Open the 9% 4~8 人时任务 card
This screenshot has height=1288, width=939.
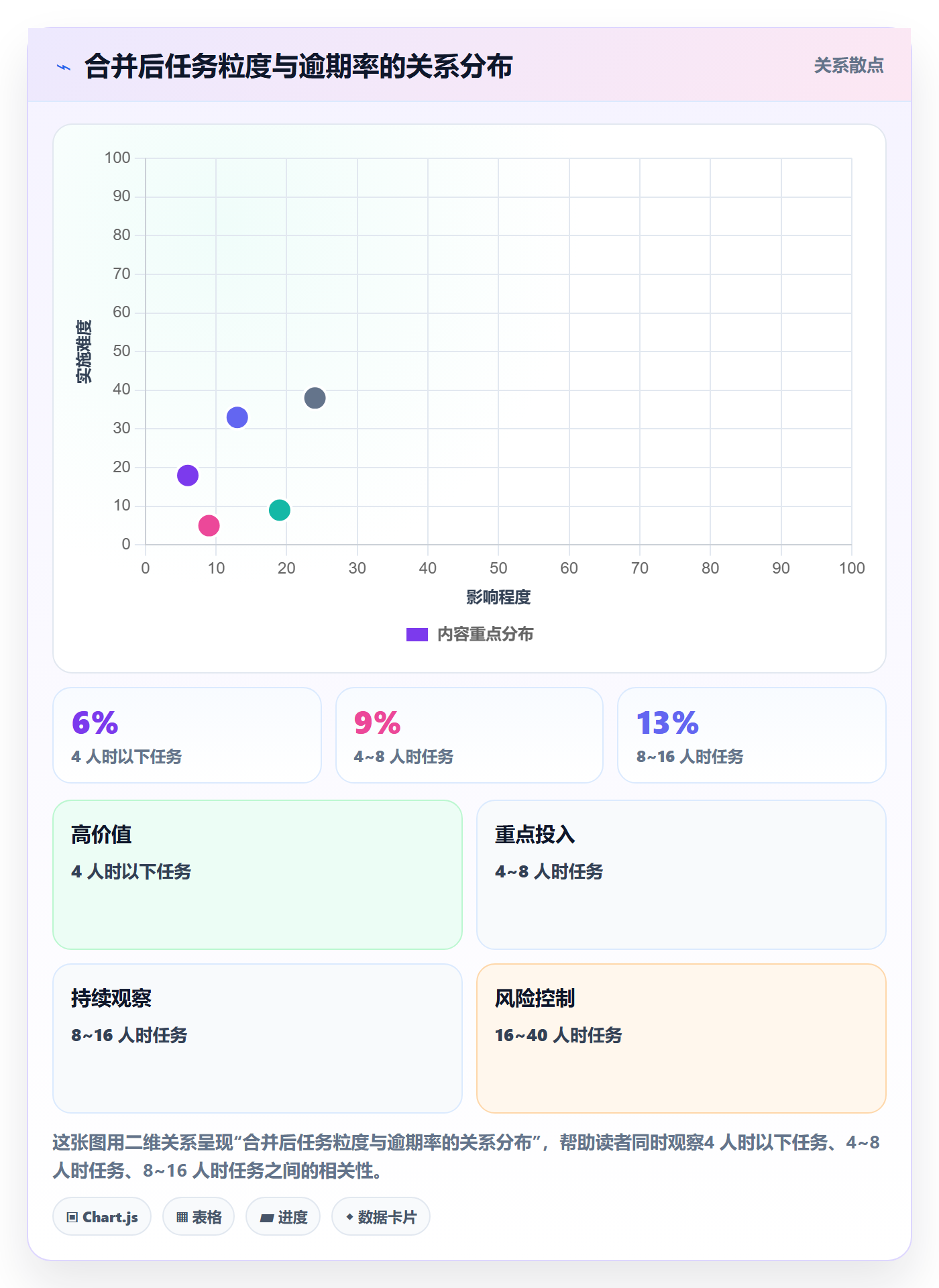click(469, 735)
